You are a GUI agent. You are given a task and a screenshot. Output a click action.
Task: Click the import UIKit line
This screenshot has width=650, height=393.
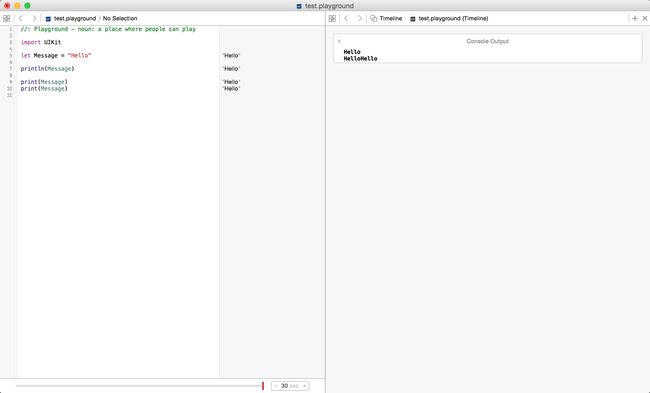[x=41, y=42]
